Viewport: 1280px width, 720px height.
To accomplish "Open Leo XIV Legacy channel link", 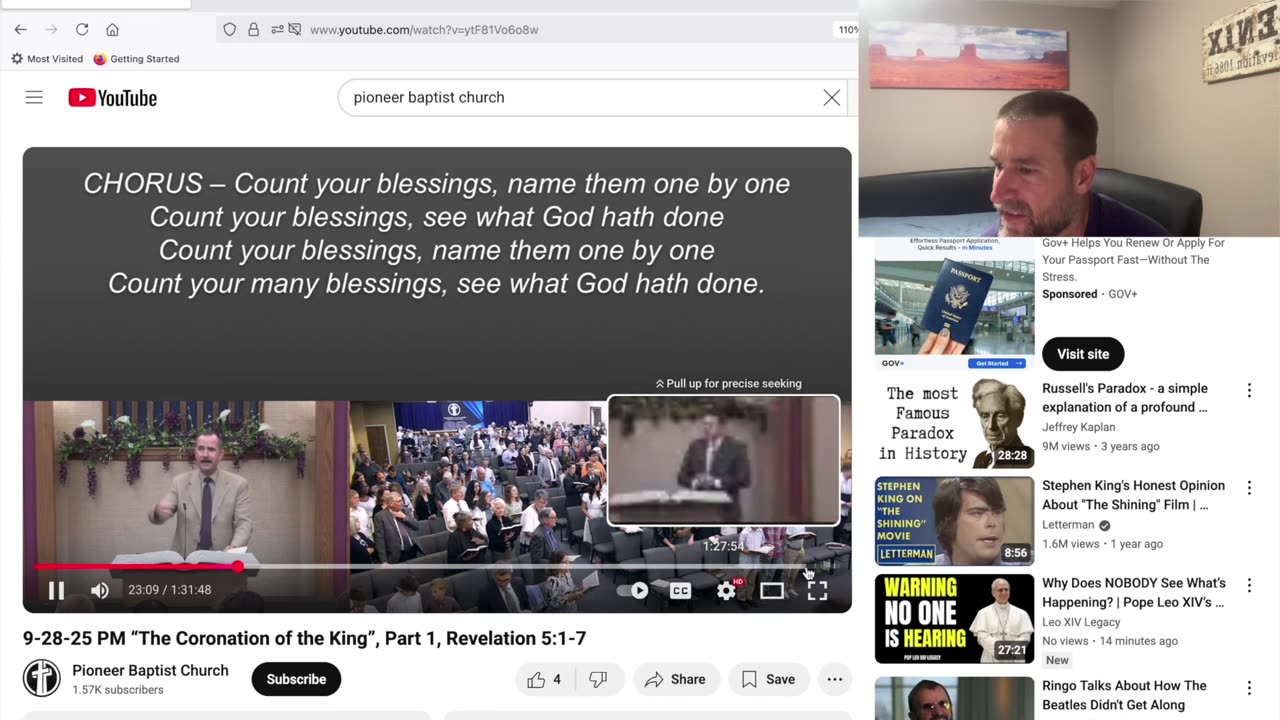I will (1083, 622).
